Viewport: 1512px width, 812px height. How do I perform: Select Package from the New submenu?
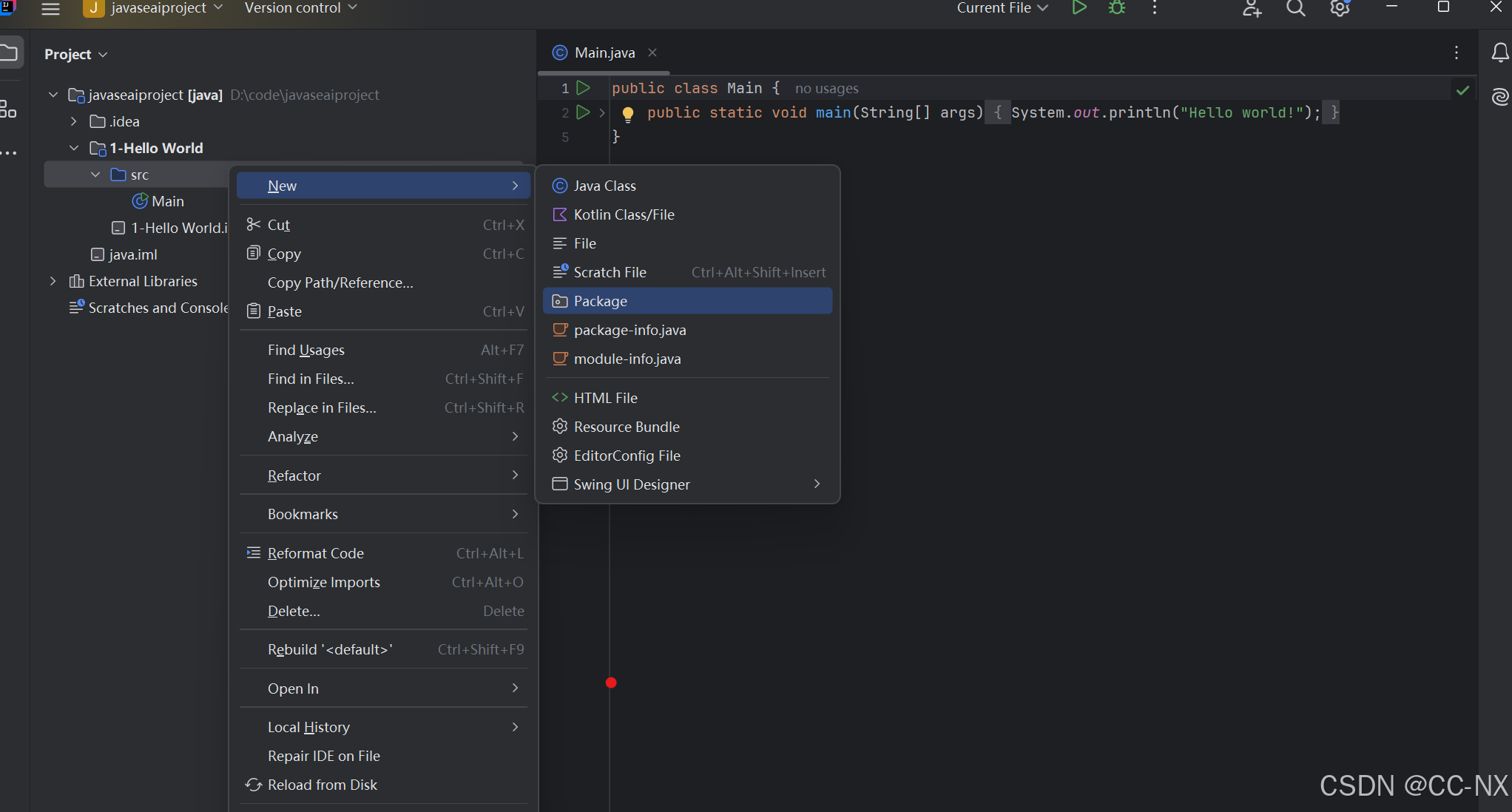(600, 301)
